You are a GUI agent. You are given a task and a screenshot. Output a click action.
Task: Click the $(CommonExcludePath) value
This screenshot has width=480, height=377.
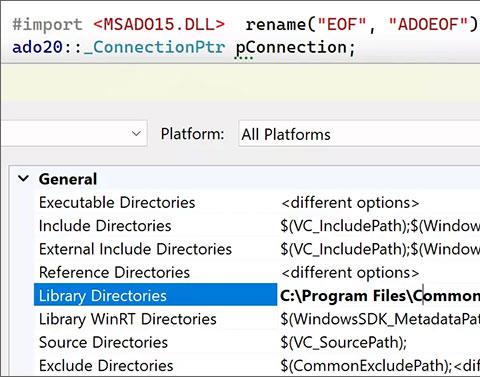coord(380,366)
